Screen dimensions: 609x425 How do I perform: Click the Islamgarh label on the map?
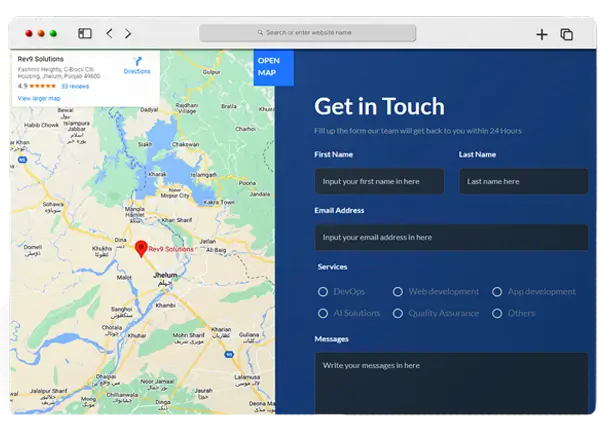204,175
